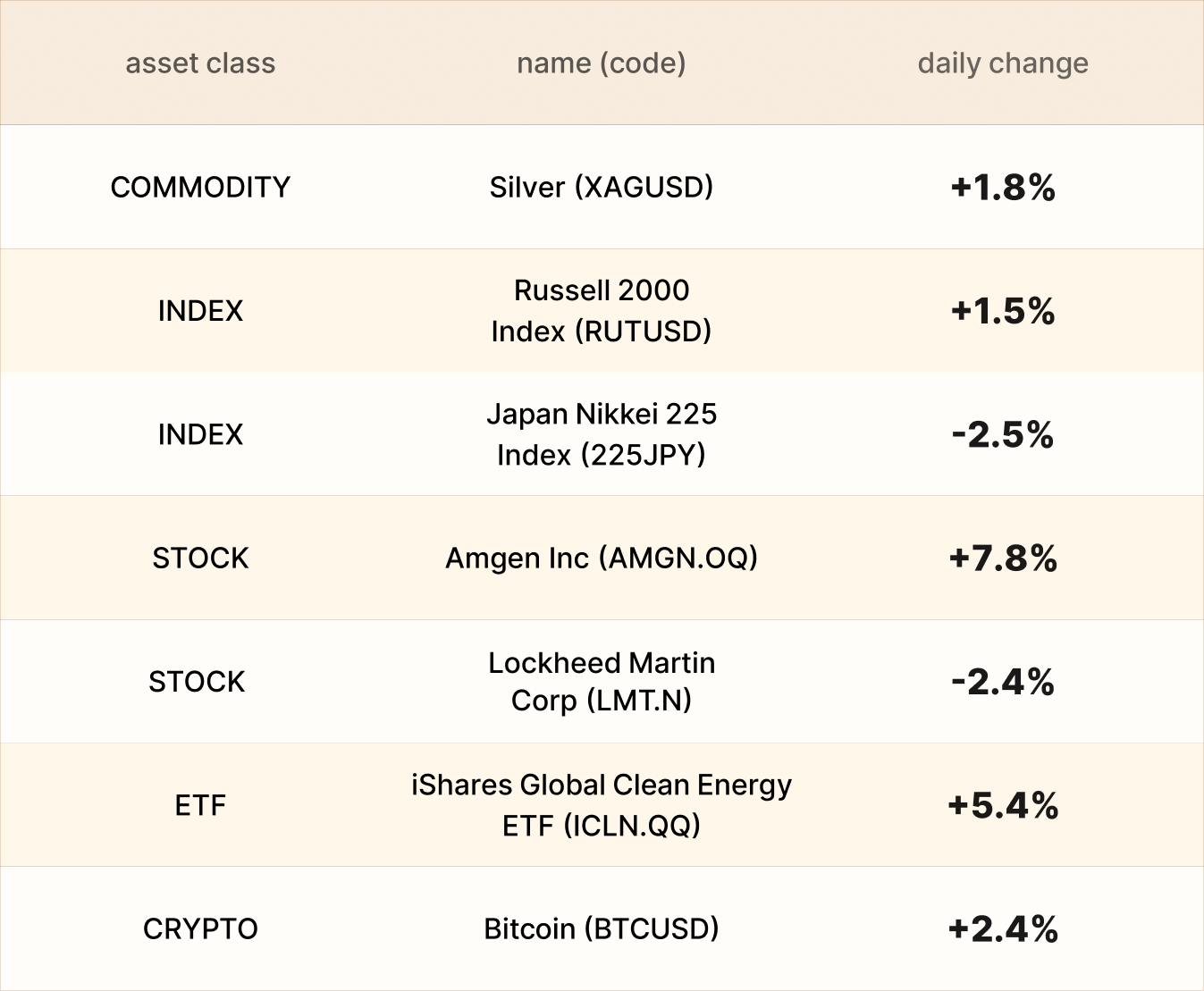Select the Russell 2000 Index (RUTUSD) name
Image resolution: width=1204 pixels, height=991 pixels.
601,310
